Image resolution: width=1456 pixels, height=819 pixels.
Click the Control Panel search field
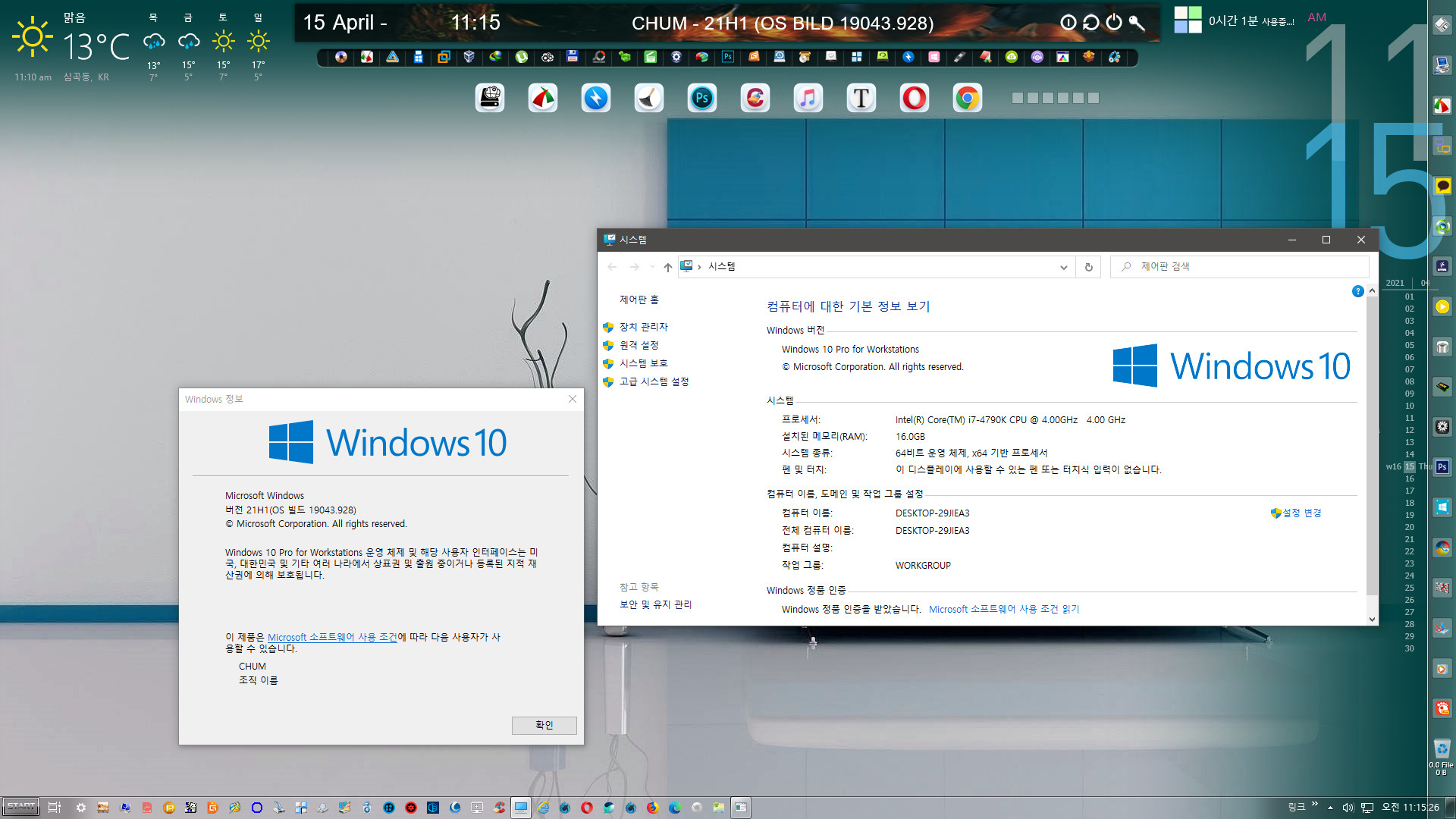(x=1240, y=267)
